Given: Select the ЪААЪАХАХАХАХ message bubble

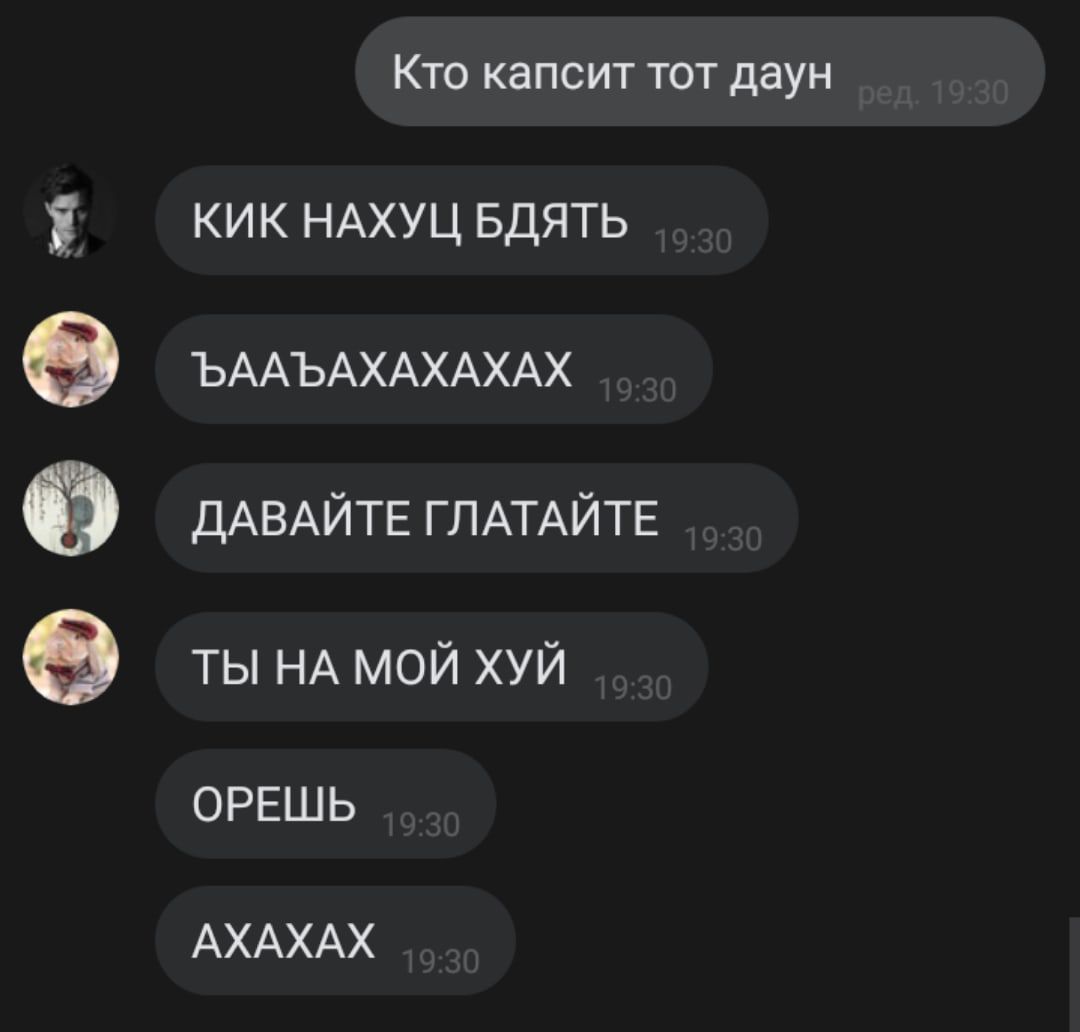Looking at the screenshot, I should click(434, 369).
